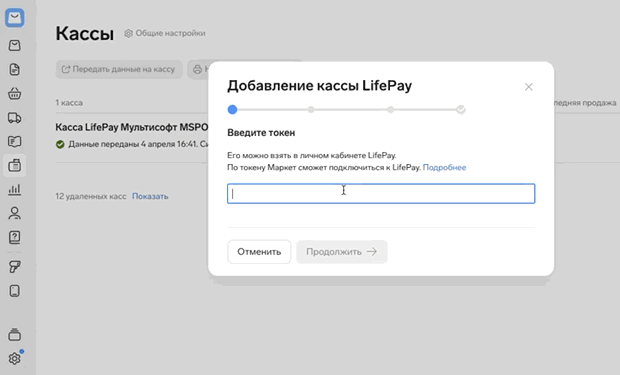620x375 pixels.
Task: Click the printer icon button behind the dialog
Action: (198, 69)
